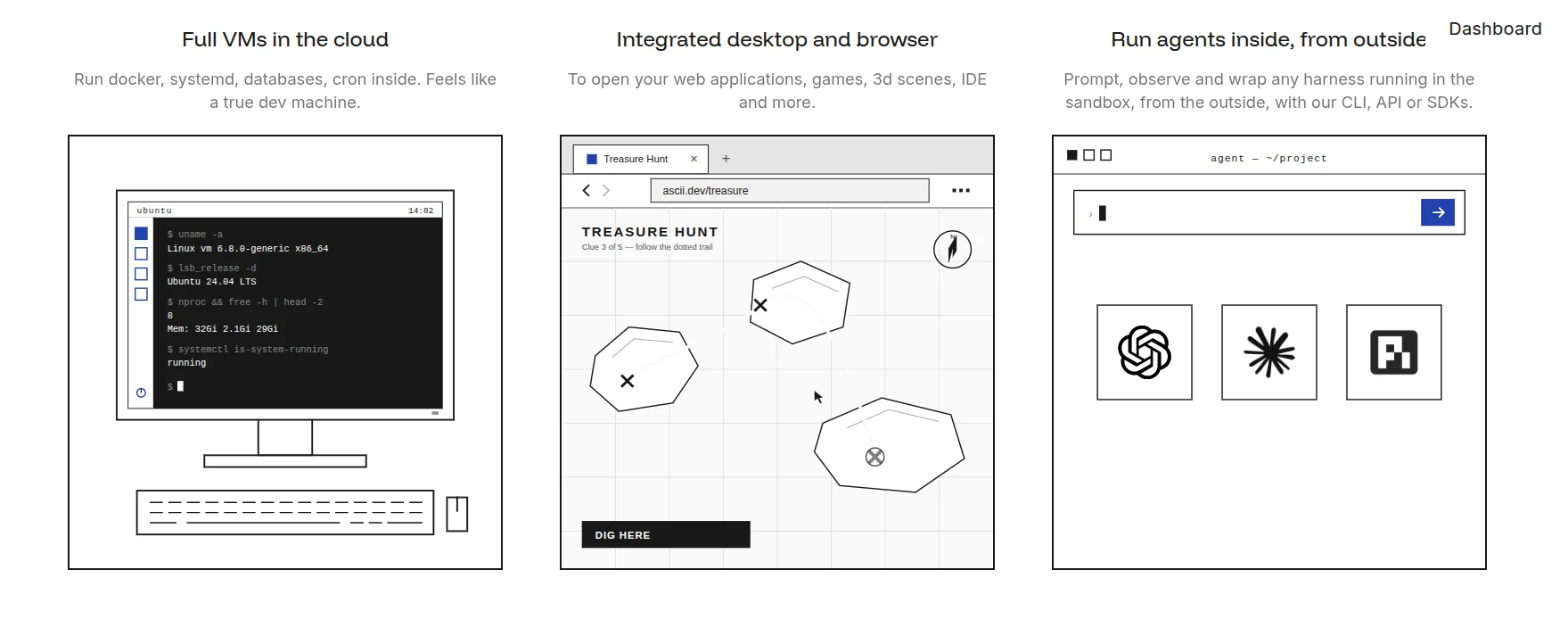1568x636 pixels.
Task: Click the circled X marker on the largest island
Action: click(x=875, y=457)
